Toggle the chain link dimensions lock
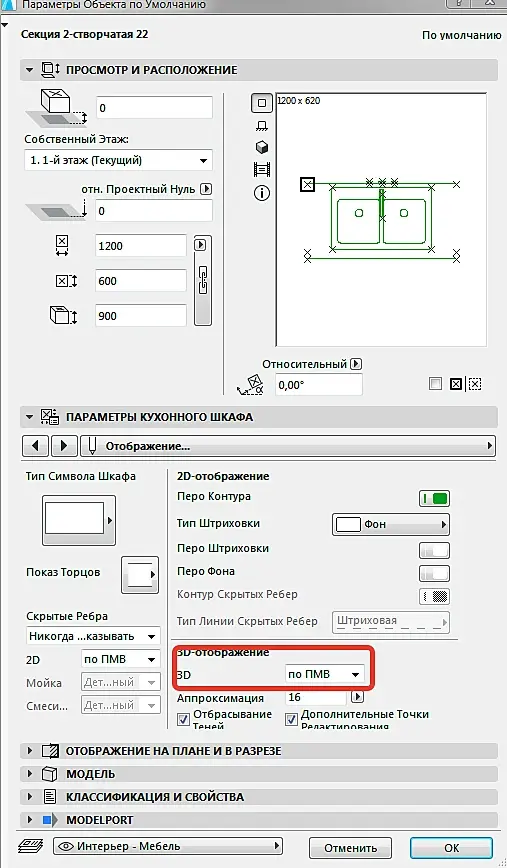 click(x=203, y=281)
